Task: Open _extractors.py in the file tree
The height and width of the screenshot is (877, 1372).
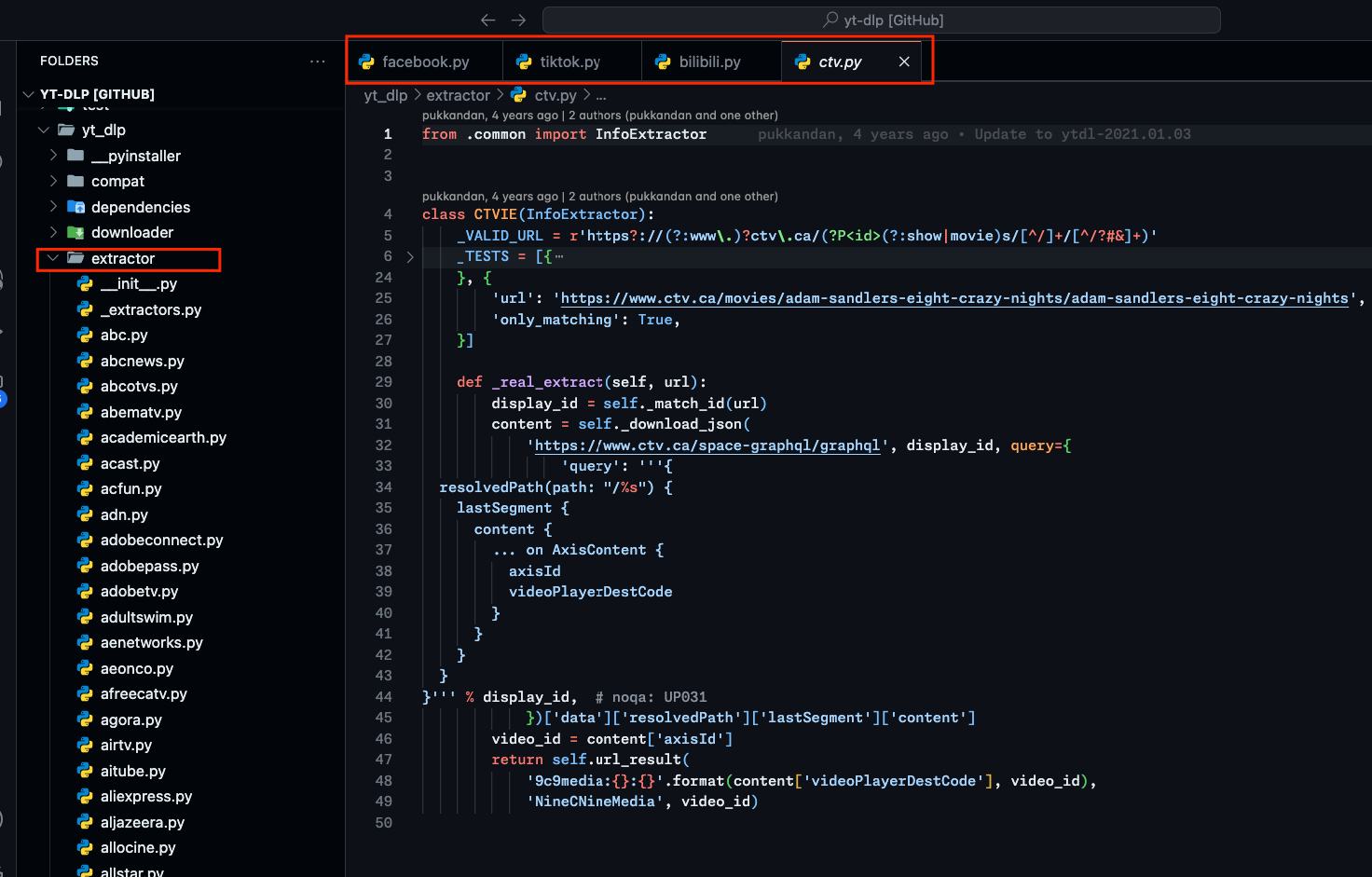Action: 150,309
